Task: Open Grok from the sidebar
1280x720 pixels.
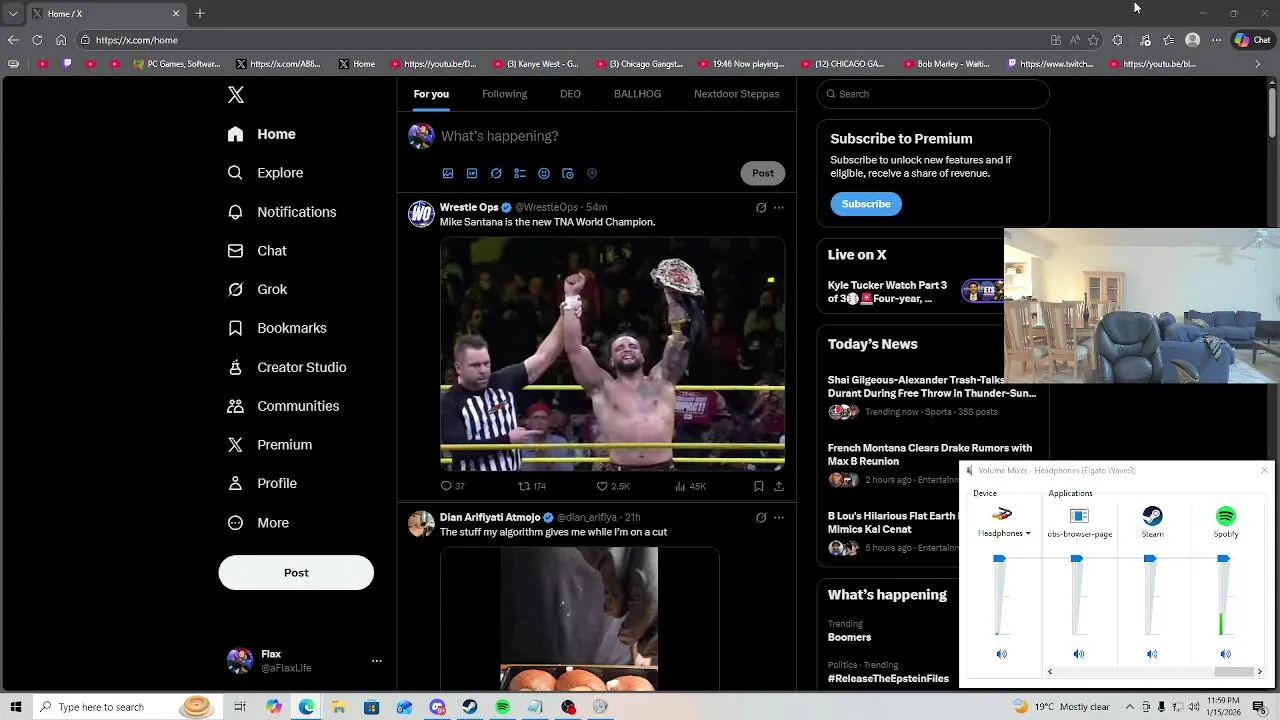Action: [x=257, y=289]
